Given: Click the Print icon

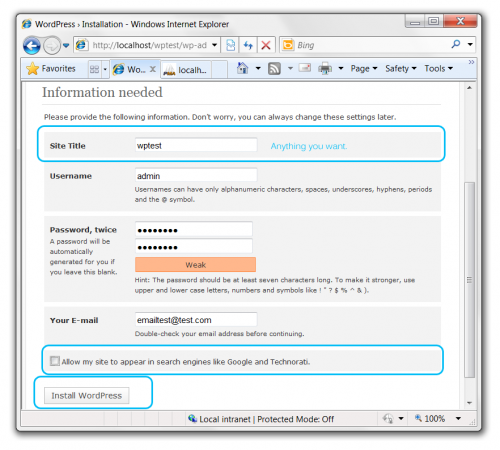Looking at the screenshot, I should [x=325, y=68].
